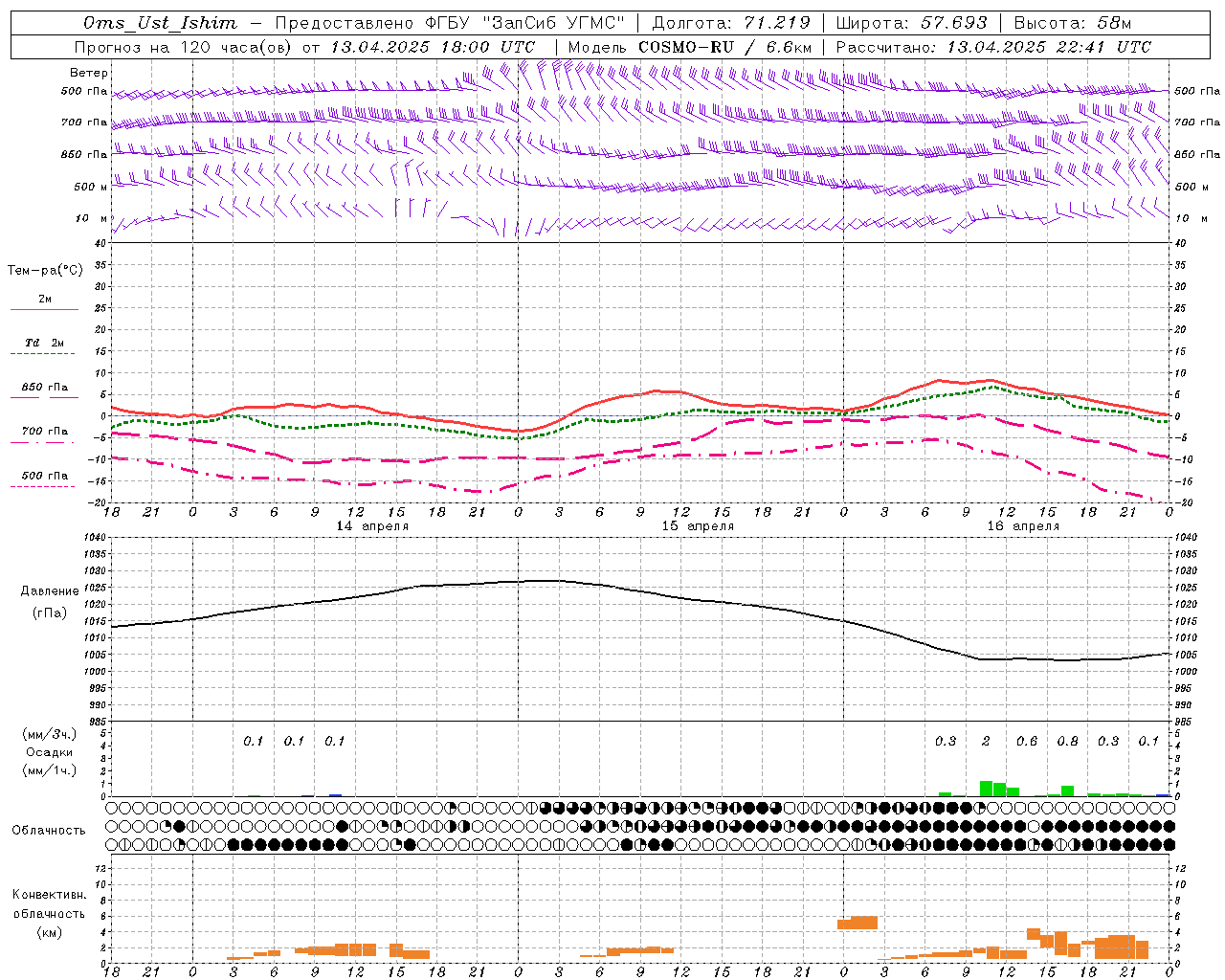Click the Высота: 58м value
This screenshot has height=980, width=1225.
[x=1072, y=23]
